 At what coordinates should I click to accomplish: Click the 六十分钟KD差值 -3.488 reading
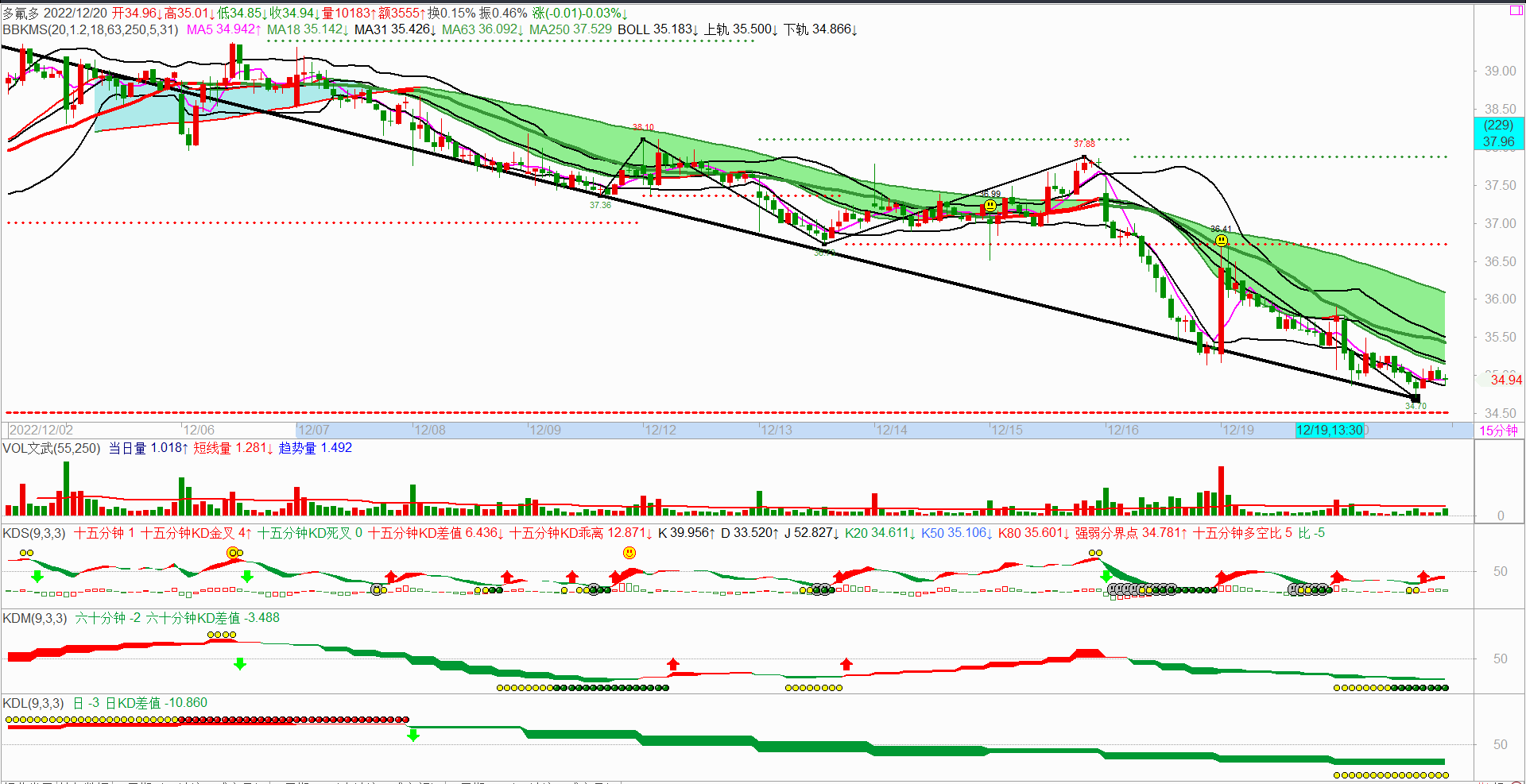(213, 618)
